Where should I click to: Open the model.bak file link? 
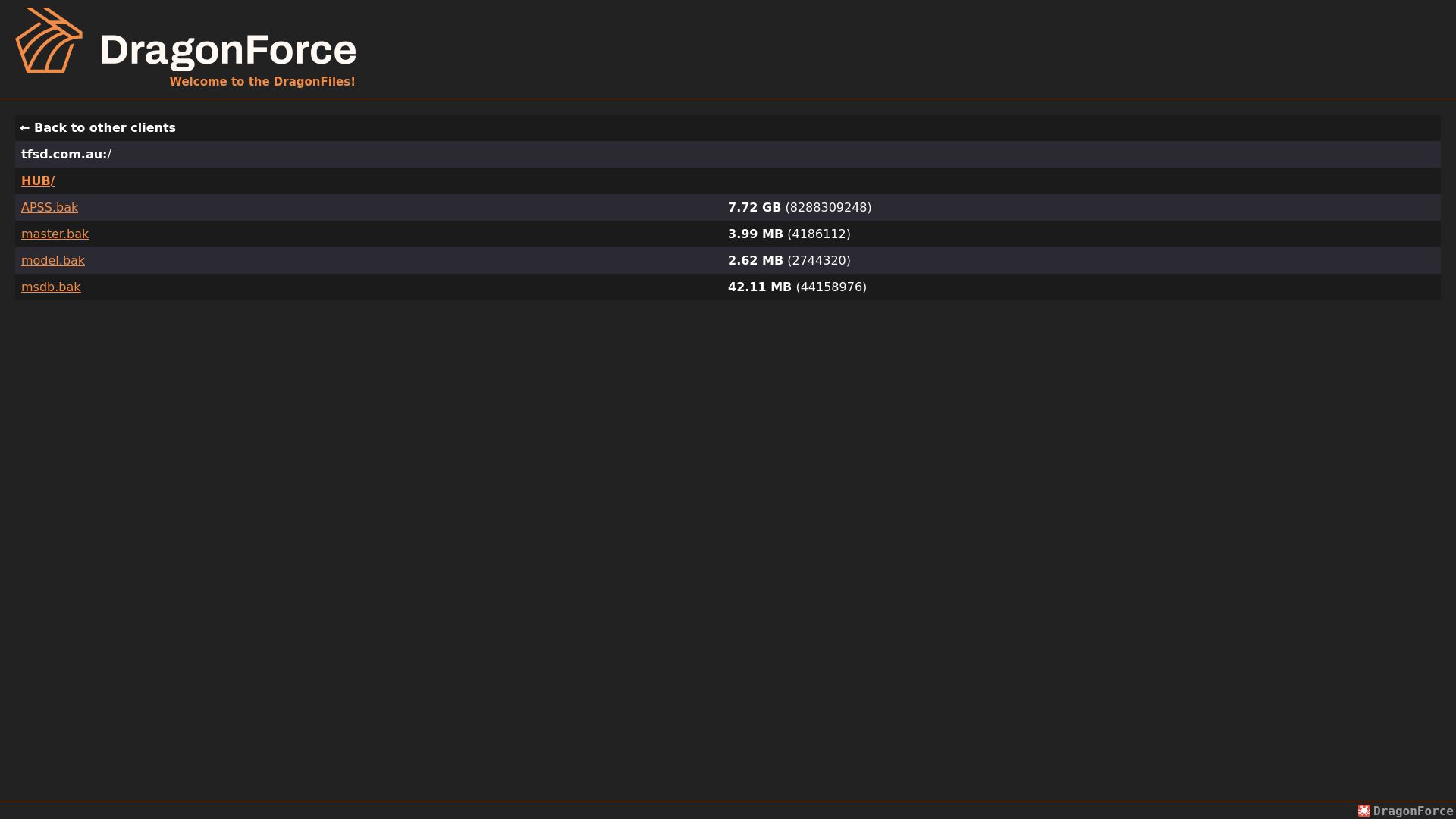point(53,260)
